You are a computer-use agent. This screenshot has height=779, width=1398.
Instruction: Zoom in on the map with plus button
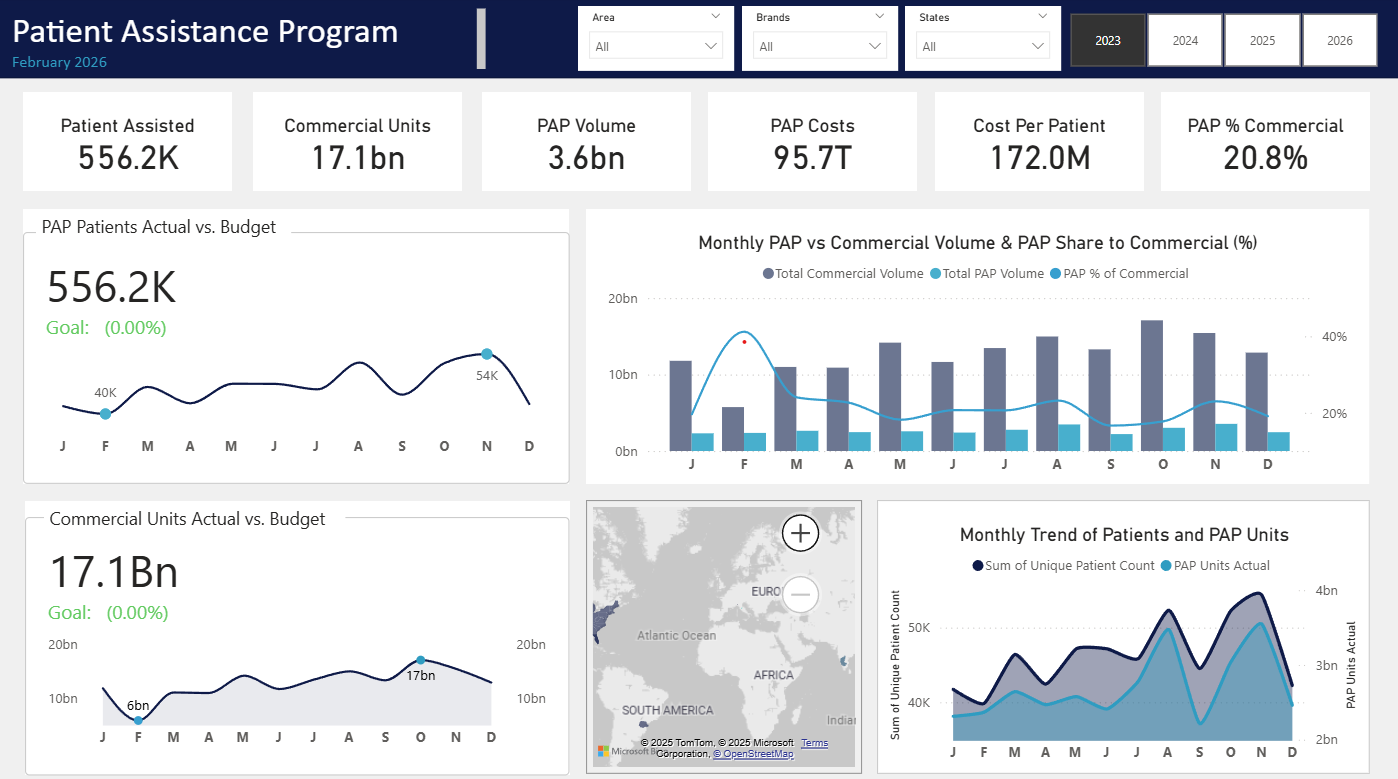[x=800, y=533]
